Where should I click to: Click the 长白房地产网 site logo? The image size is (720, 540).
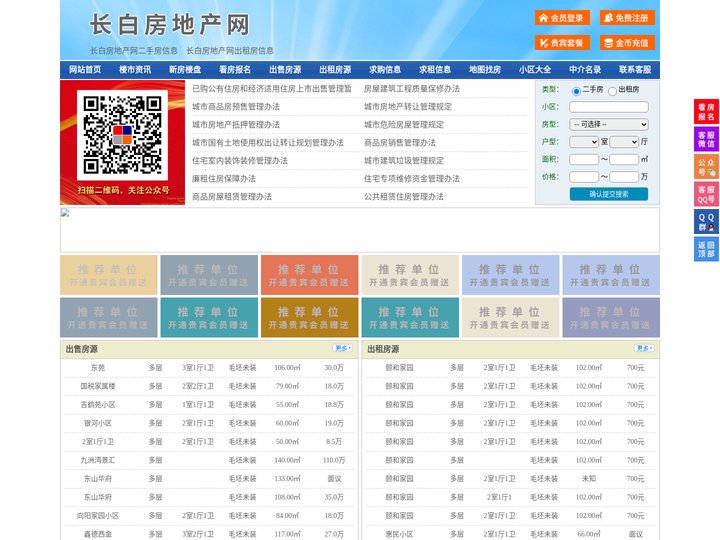pos(170,25)
